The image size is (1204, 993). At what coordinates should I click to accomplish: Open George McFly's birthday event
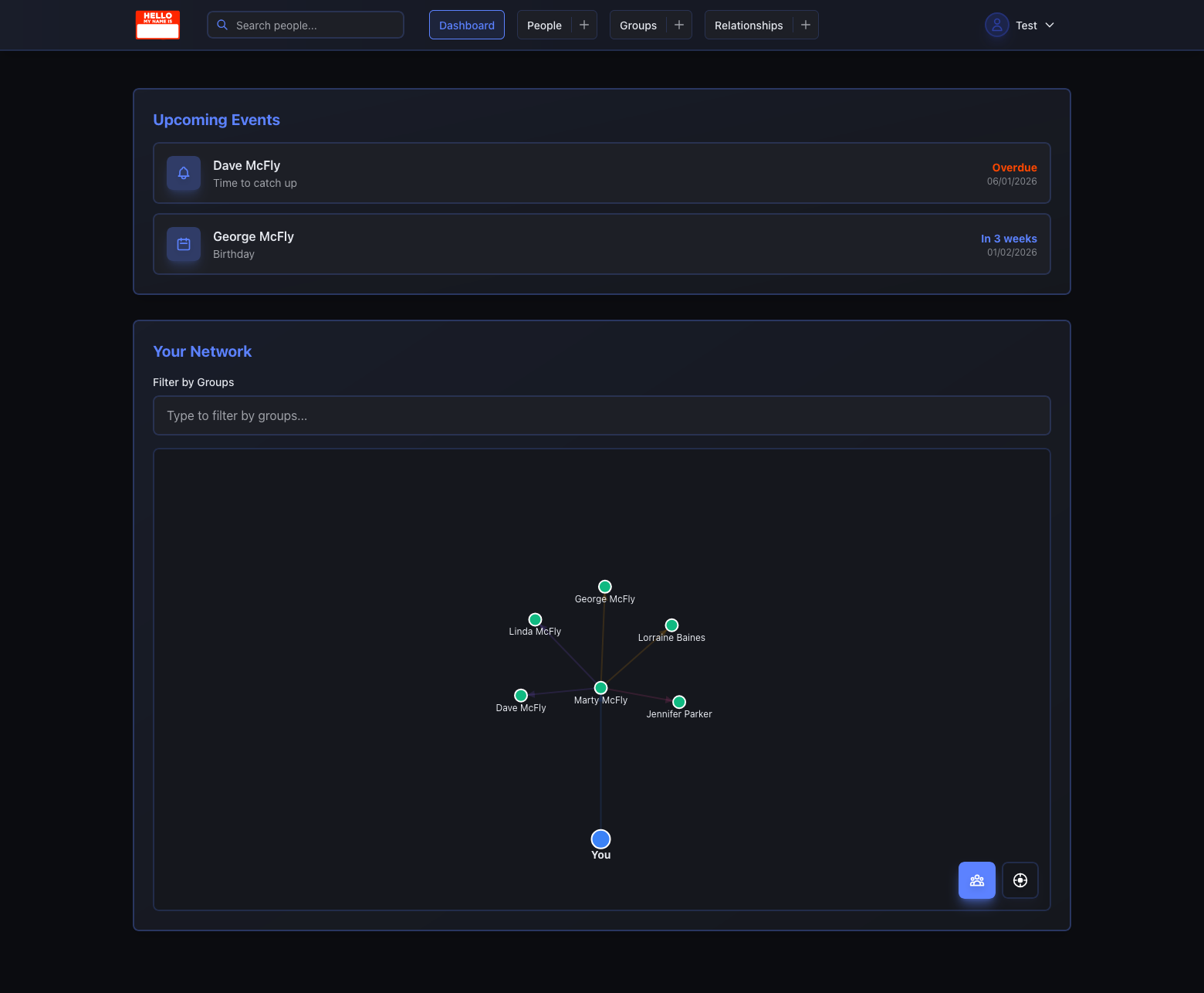(x=601, y=244)
